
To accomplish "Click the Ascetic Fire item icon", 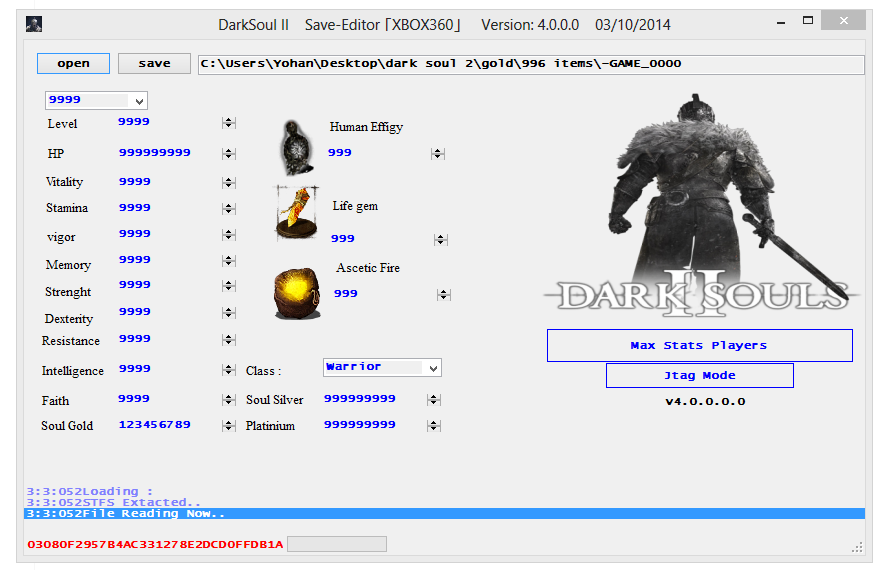I will (297, 290).
